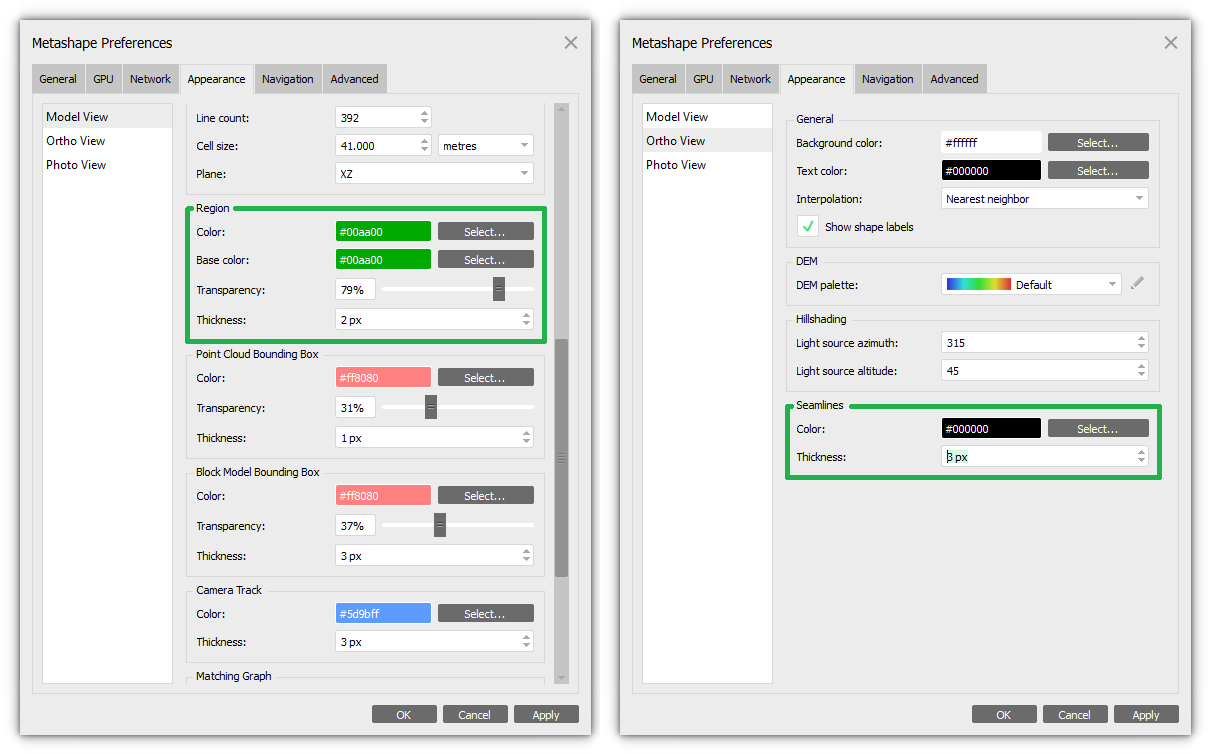Click Region Thickness stepper arrows
Image resolution: width=1208 pixels, height=754 pixels.
click(527, 320)
